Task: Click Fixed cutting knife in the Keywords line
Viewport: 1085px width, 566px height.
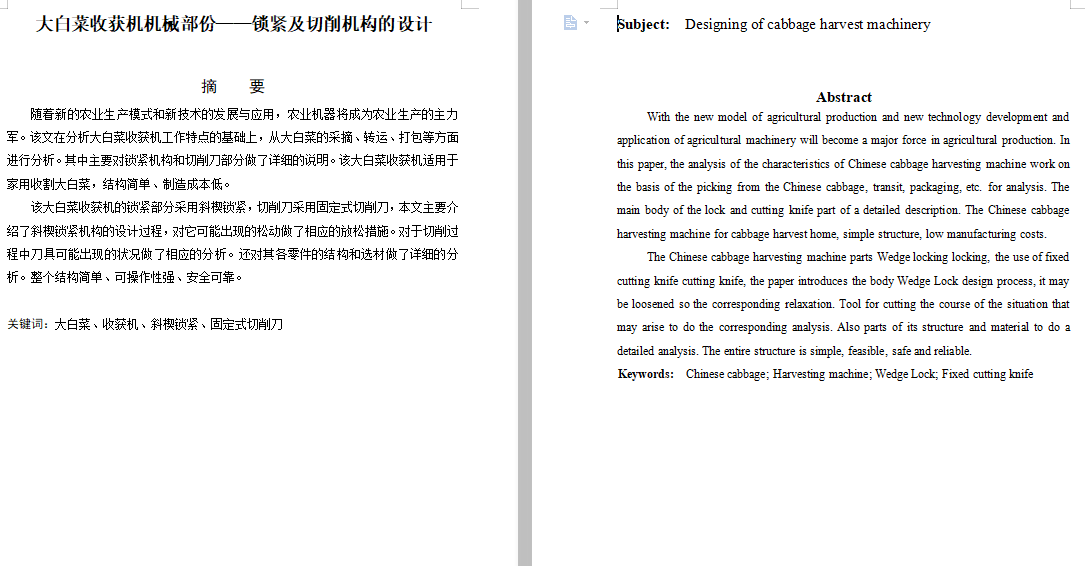Action: 987,374
